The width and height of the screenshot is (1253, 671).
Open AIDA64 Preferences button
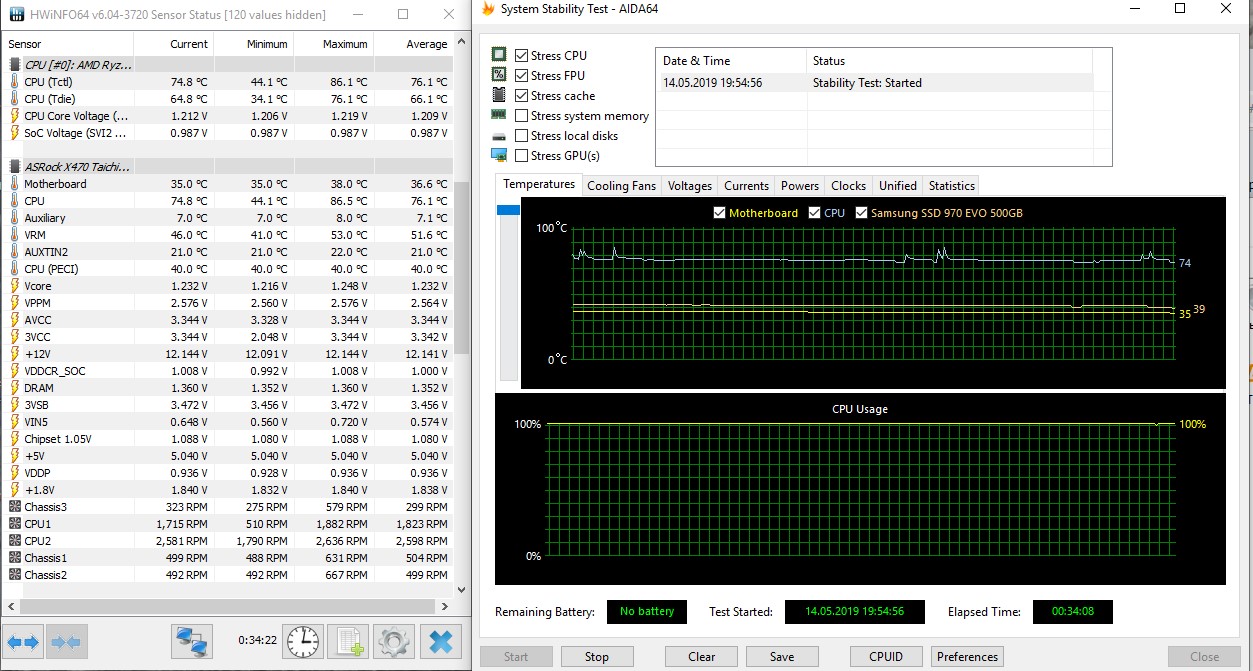[x=968, y=657]
